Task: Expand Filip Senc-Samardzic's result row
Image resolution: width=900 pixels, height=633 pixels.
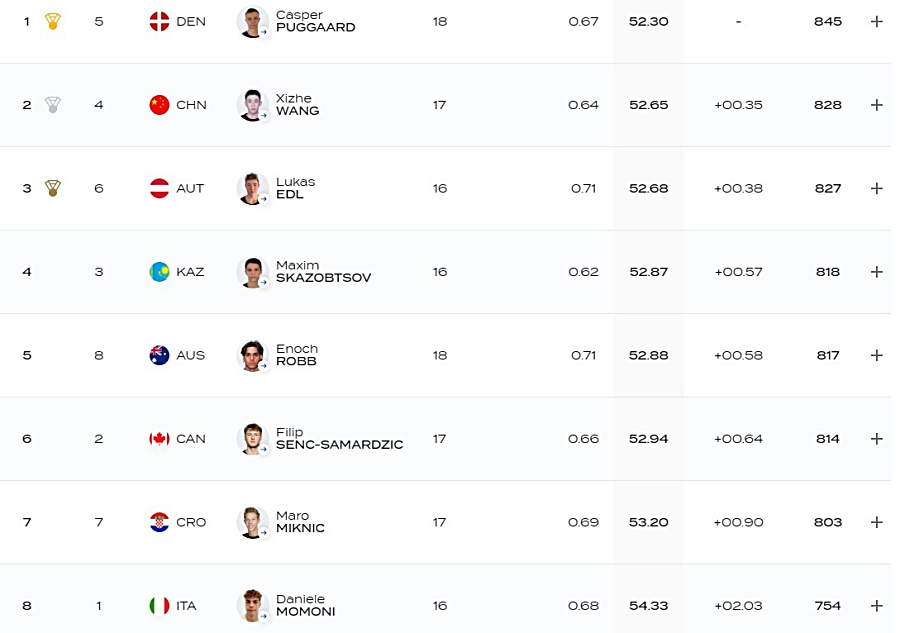Action: coord(876,438)
